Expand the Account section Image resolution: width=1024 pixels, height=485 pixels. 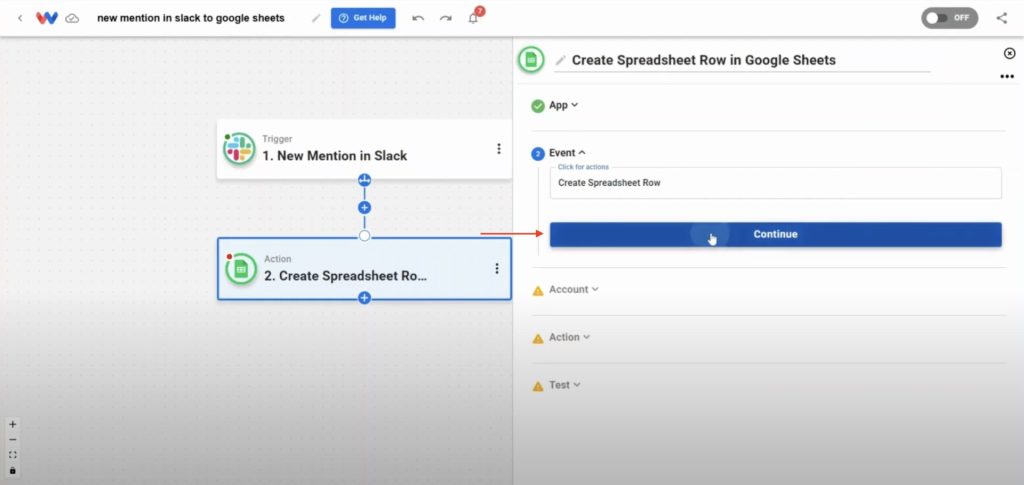click(573, 289)
